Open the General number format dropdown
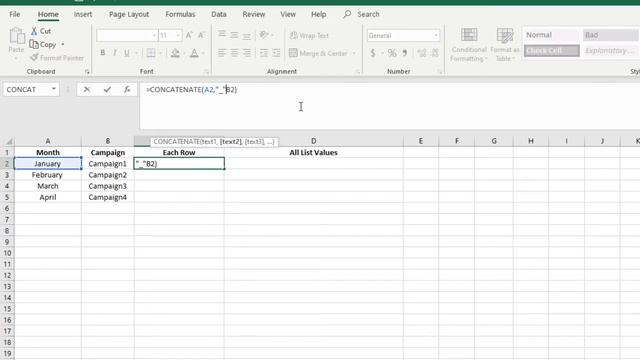This screenshot has width=640, height=360. (436, 36)
